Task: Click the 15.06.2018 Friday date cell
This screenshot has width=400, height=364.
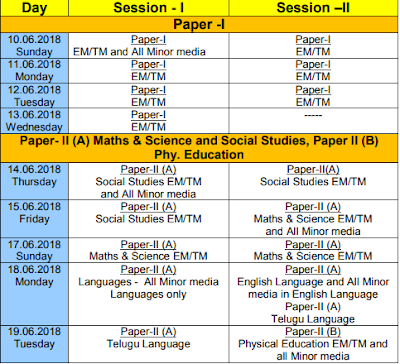Action: click(x=34, y=218)
